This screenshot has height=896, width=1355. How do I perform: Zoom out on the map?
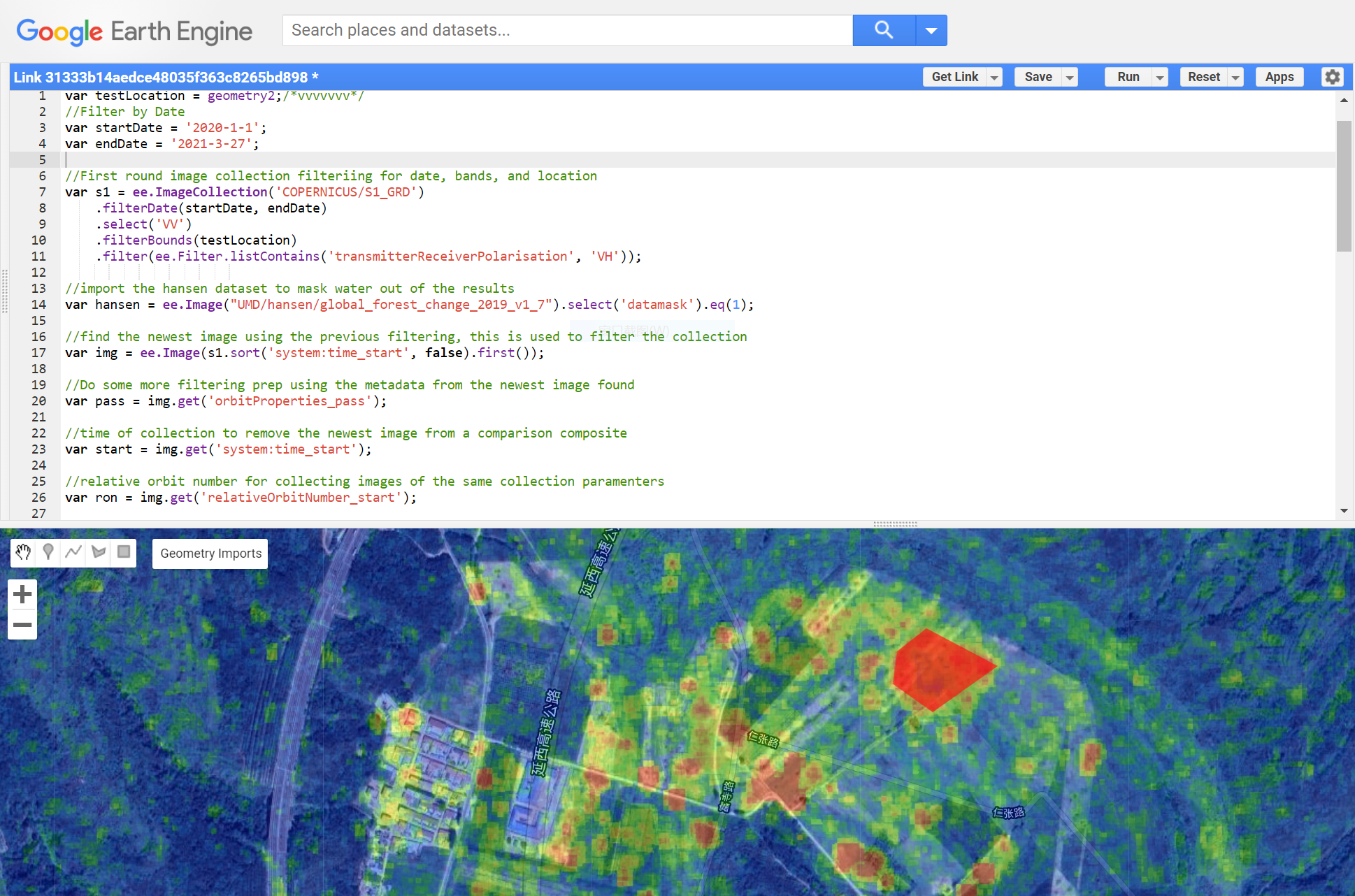point(22,625)
